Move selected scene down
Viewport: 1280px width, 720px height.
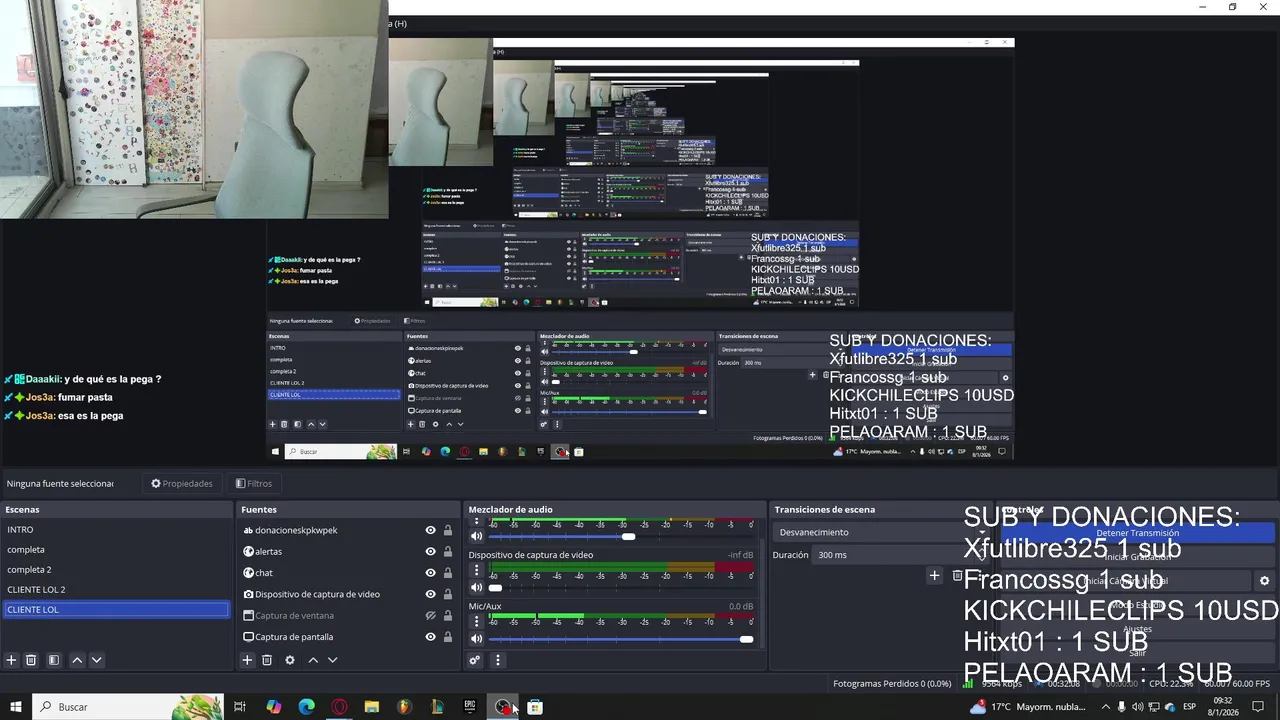[x=97, y=660]
